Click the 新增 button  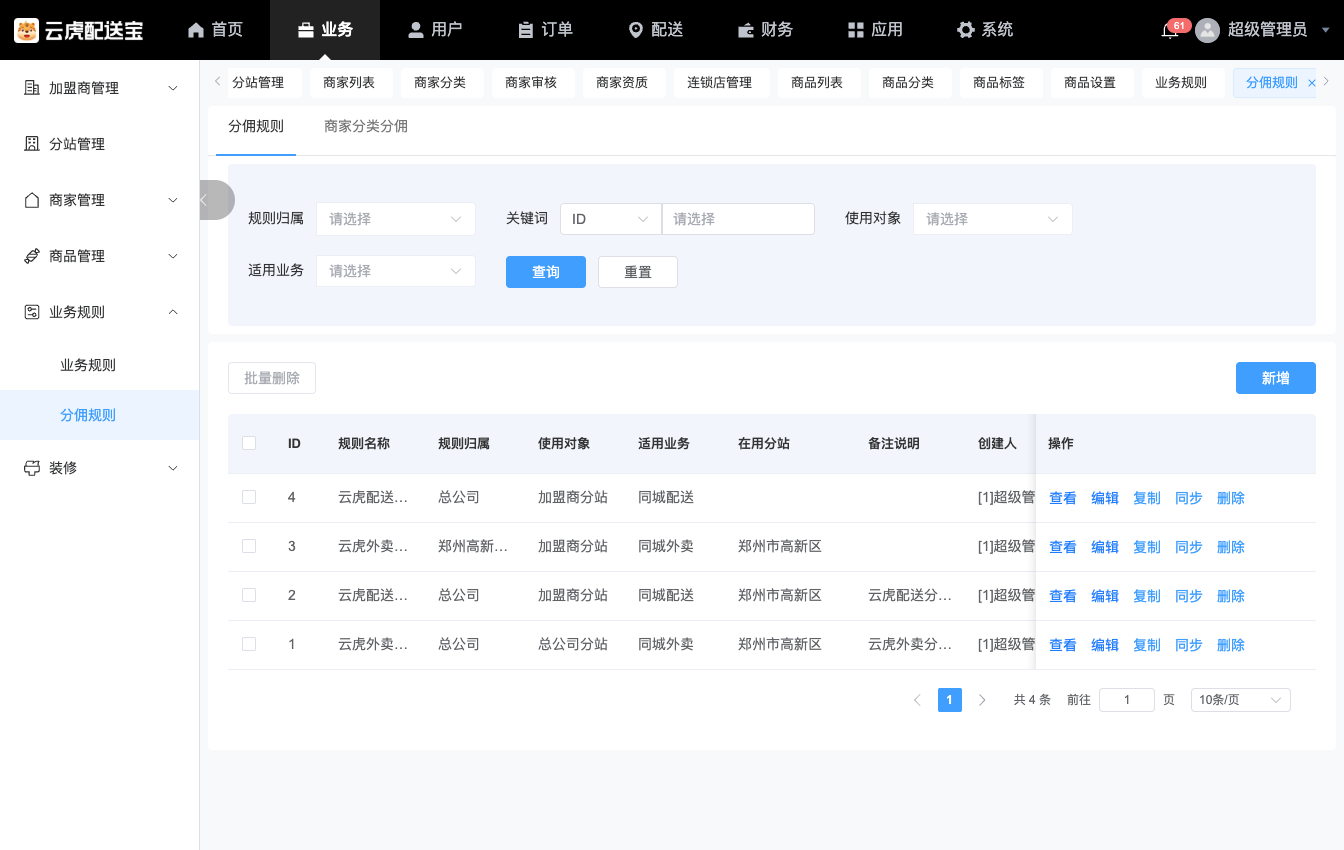(1276, 378)
